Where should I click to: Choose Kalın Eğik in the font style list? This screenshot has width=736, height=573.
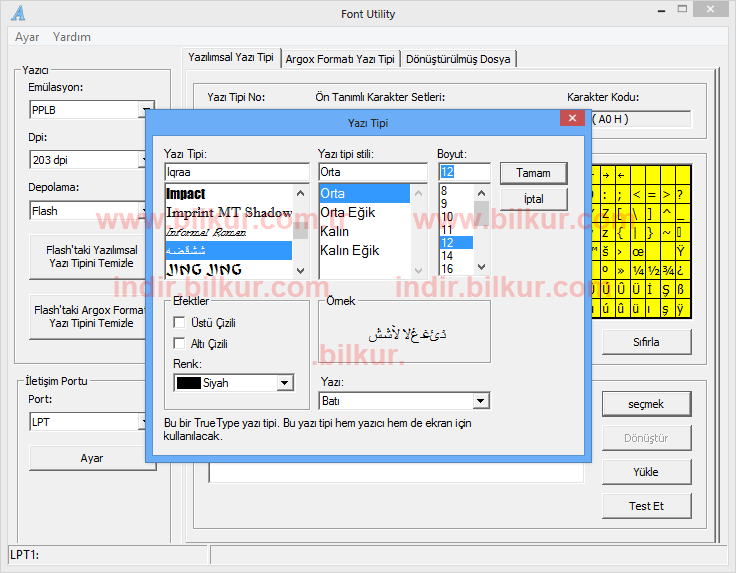point(349,250)
